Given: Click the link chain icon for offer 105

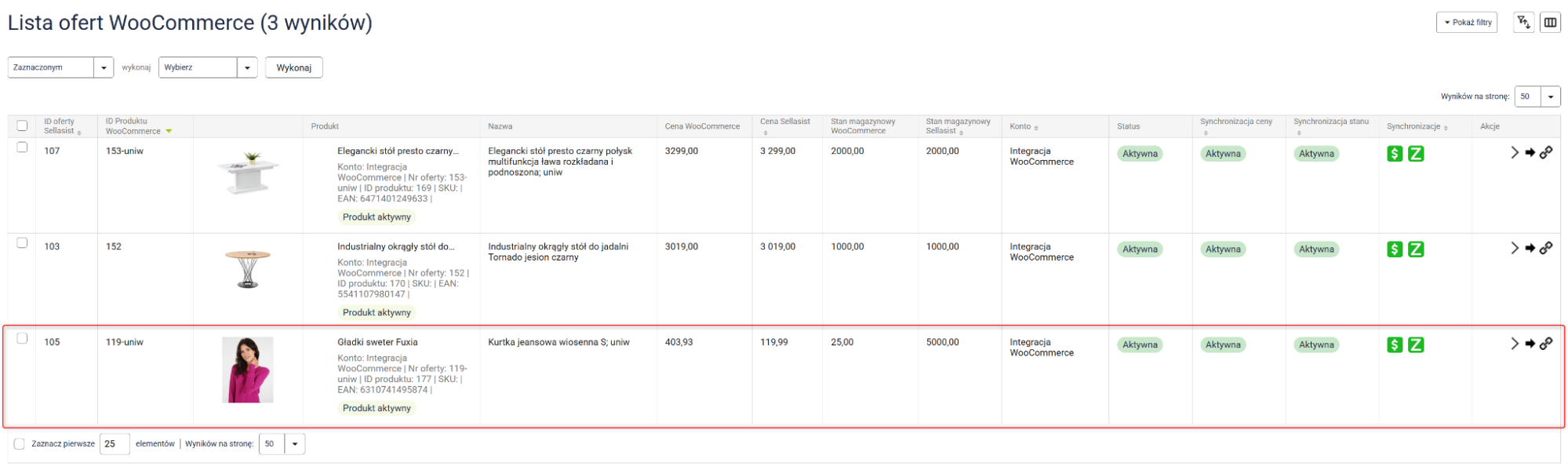Looking at the screenshot, I should pyautogui.click(x=1545, y=344).
